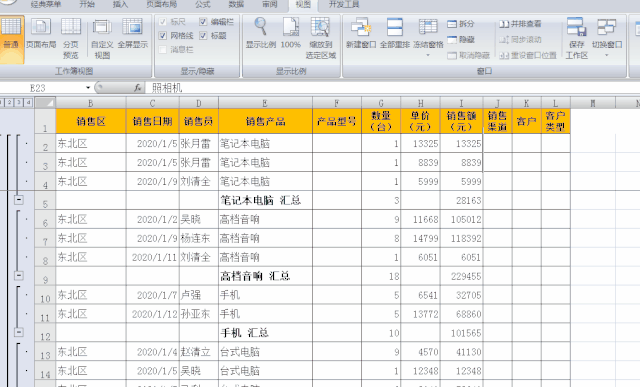640x387 pixels.
Task: Show outline level 4
Action: click(x=28, y=102)
